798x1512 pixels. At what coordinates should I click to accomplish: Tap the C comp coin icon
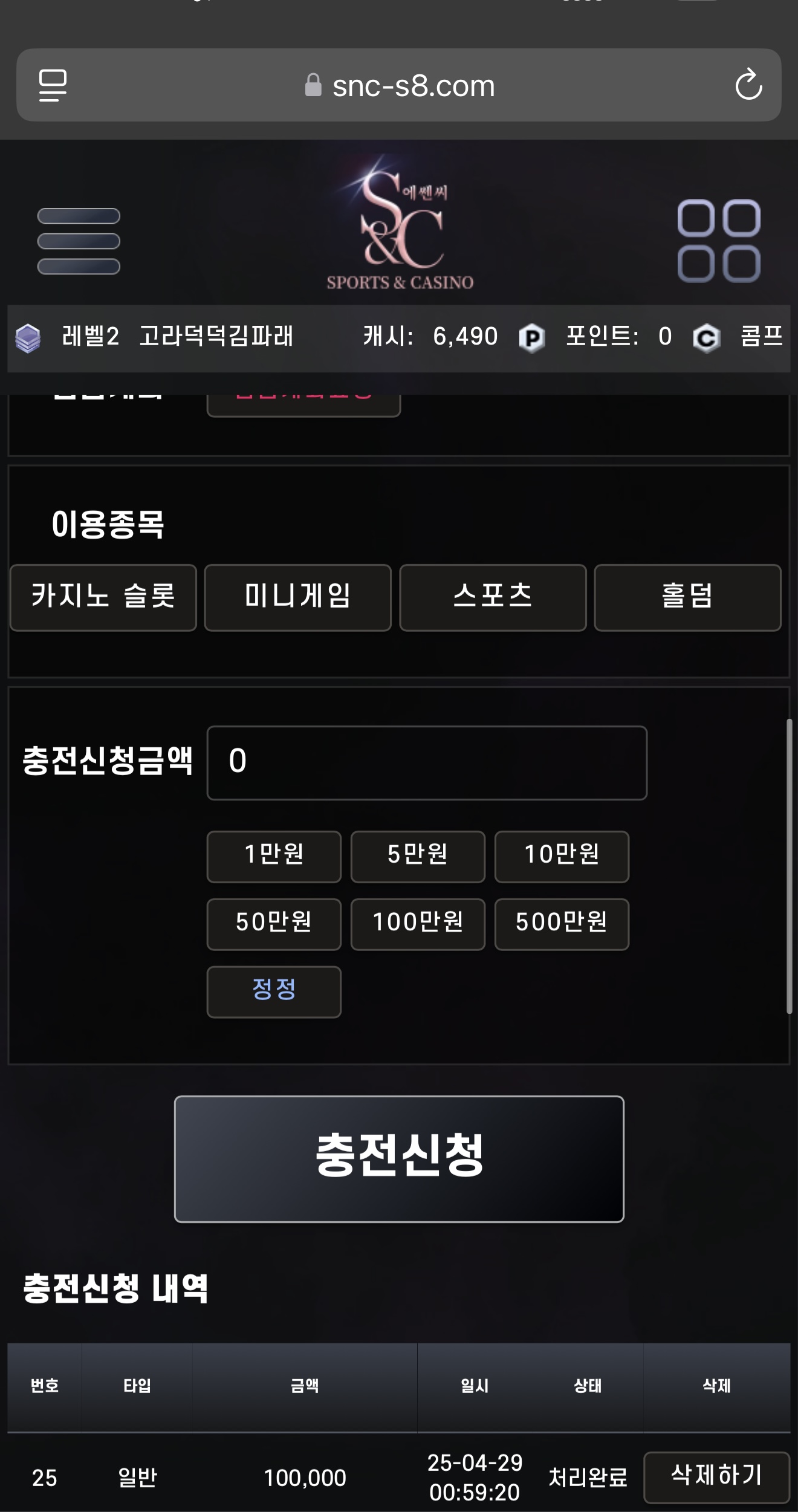tap(706, 337)
